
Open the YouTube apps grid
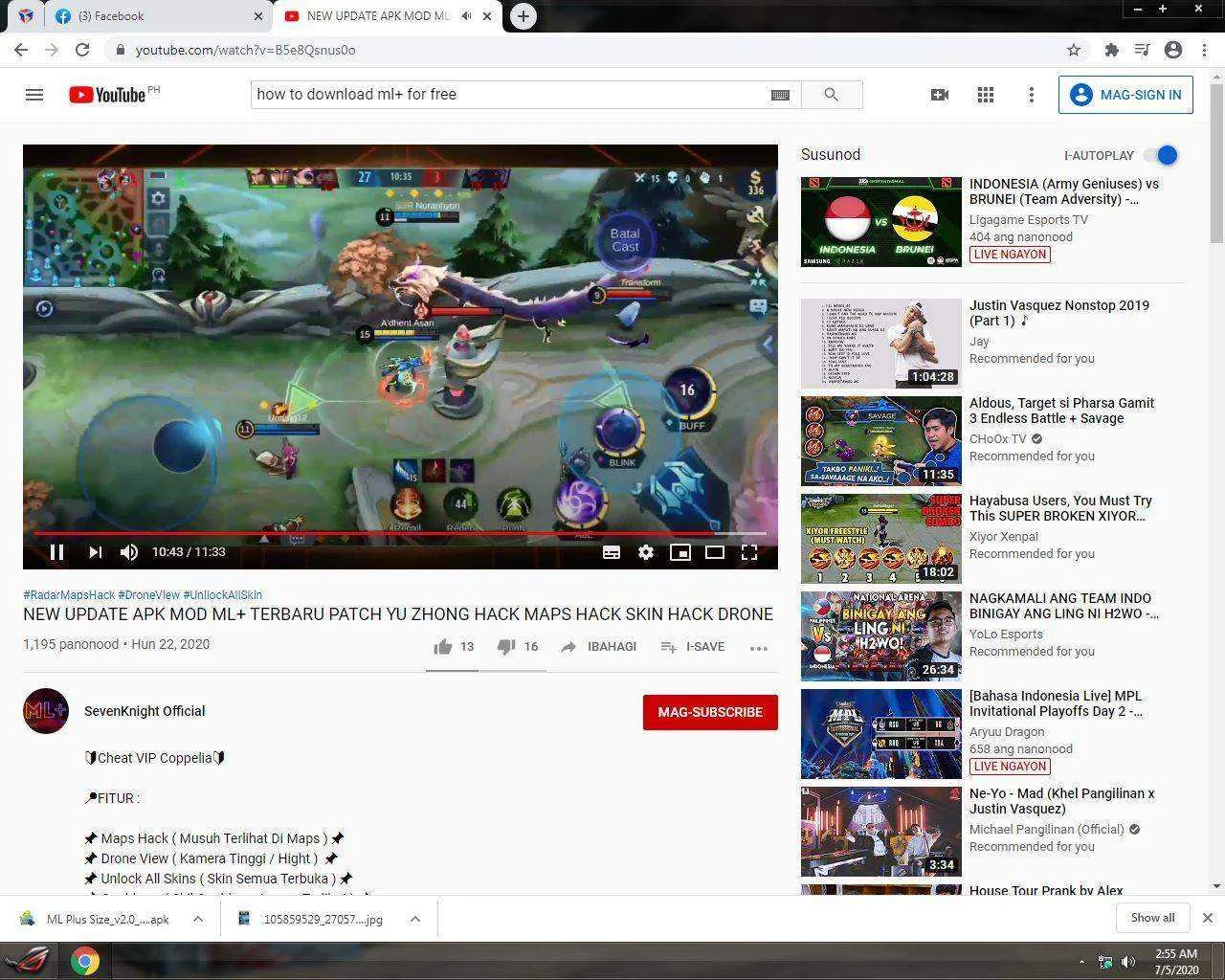(x=986, y=95)
